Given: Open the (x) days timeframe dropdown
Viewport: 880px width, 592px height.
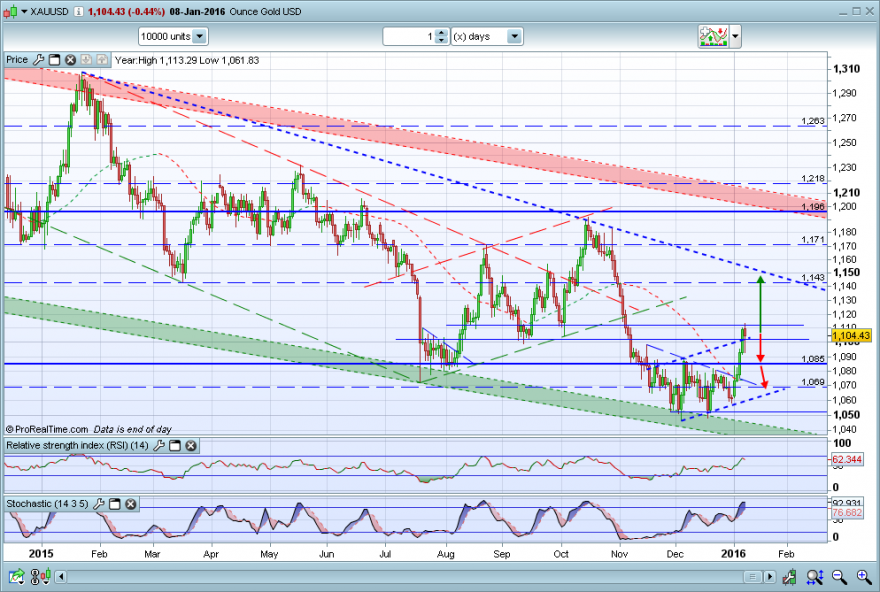Looking at the screenshot, I should (x=514, y=36).
